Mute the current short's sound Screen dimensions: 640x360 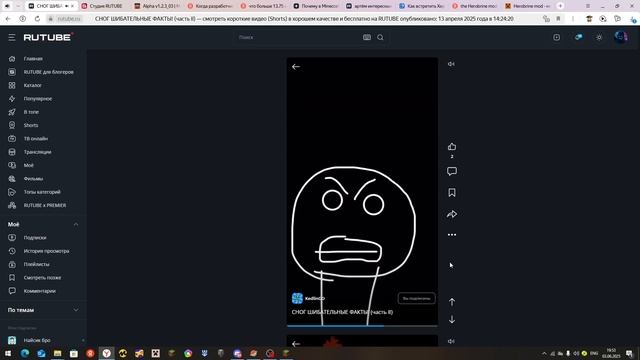pyautogui.click(x=451, y=64)
